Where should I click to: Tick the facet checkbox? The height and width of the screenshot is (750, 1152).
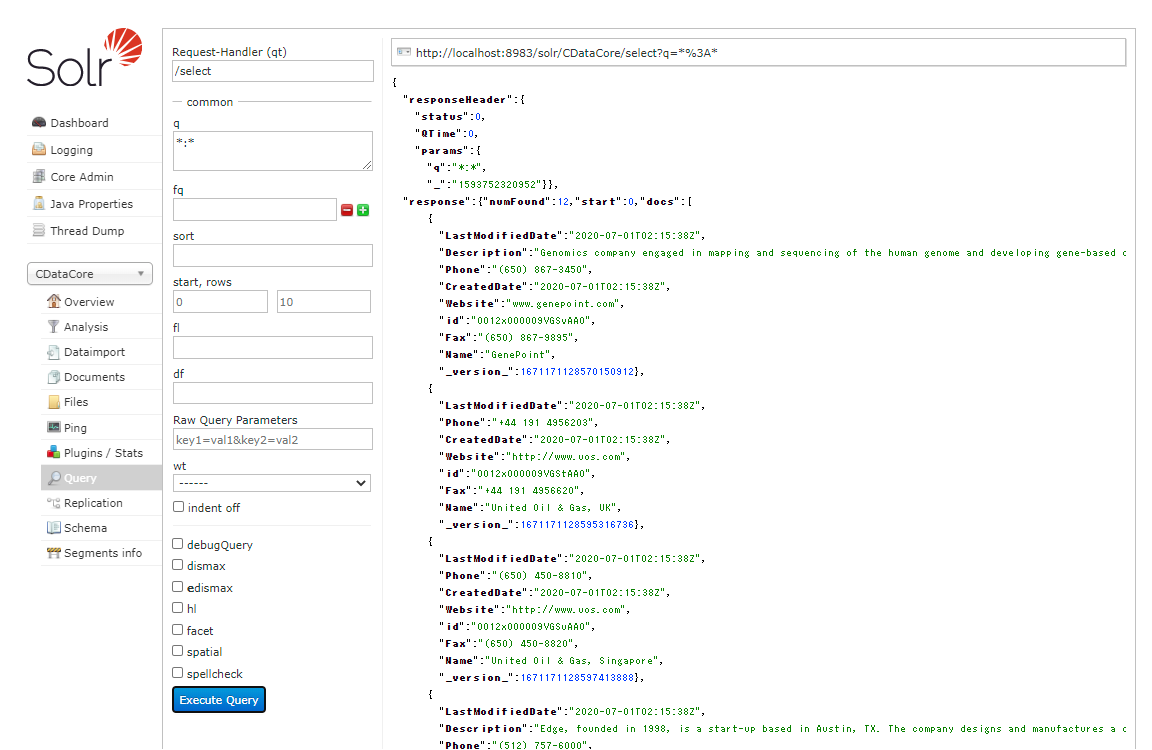pyautogui.click(x=178, y=630)
